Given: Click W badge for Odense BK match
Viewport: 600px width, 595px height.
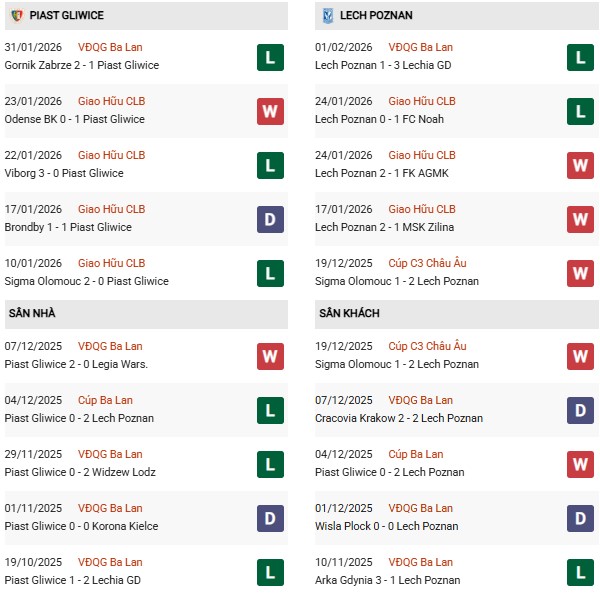Looking at the screenshot, I should click(x=270, y=111).
